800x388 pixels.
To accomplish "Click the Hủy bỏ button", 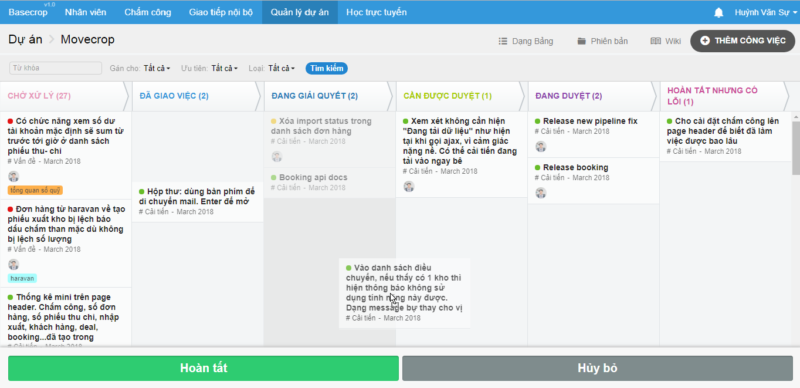I will pos(597,368).
